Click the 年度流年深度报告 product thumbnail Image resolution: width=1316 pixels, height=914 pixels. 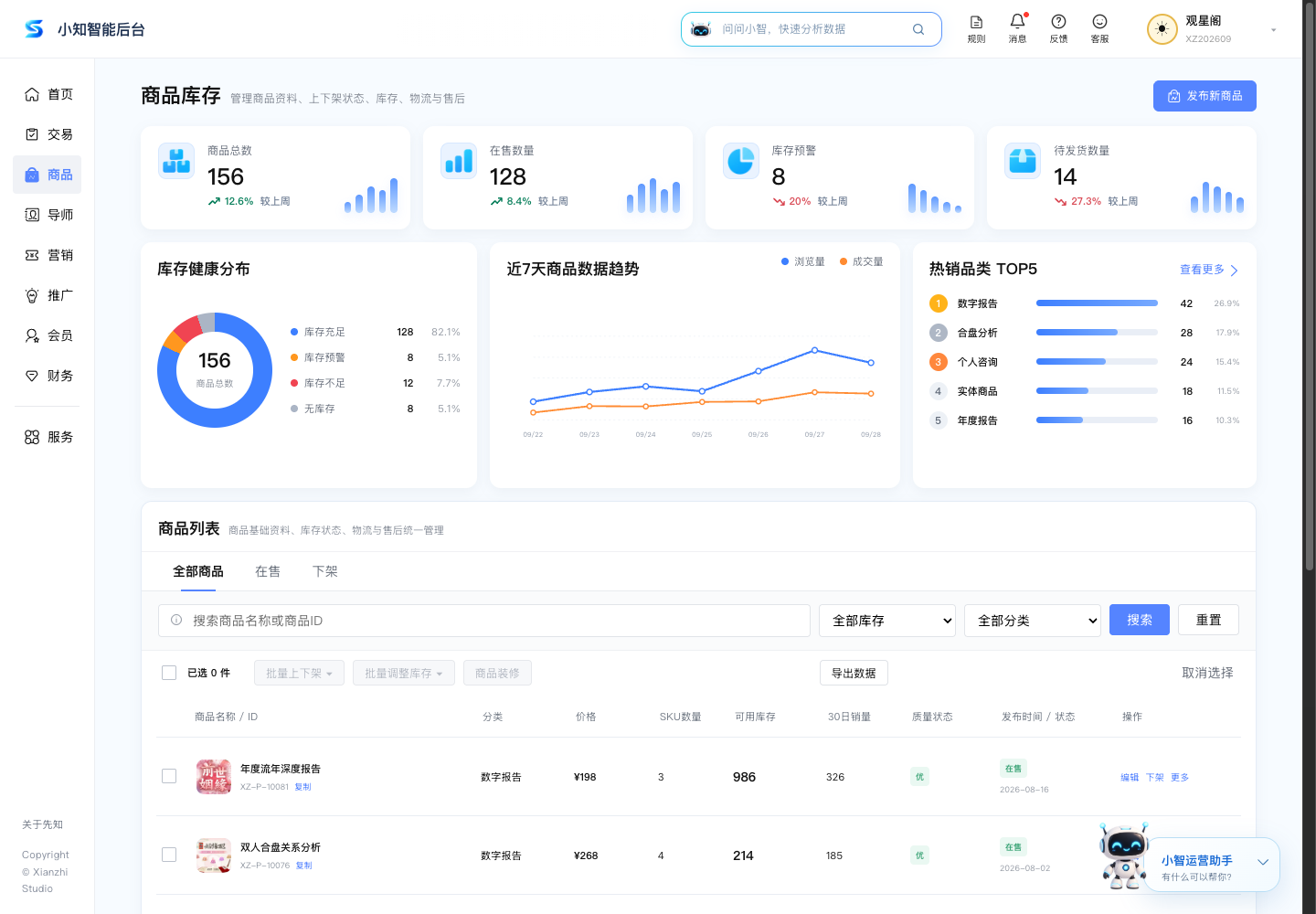(x=214, y=777)
